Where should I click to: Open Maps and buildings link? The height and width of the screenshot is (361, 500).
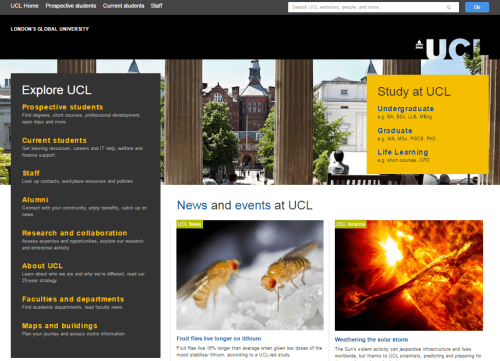[x=59, y=326]
